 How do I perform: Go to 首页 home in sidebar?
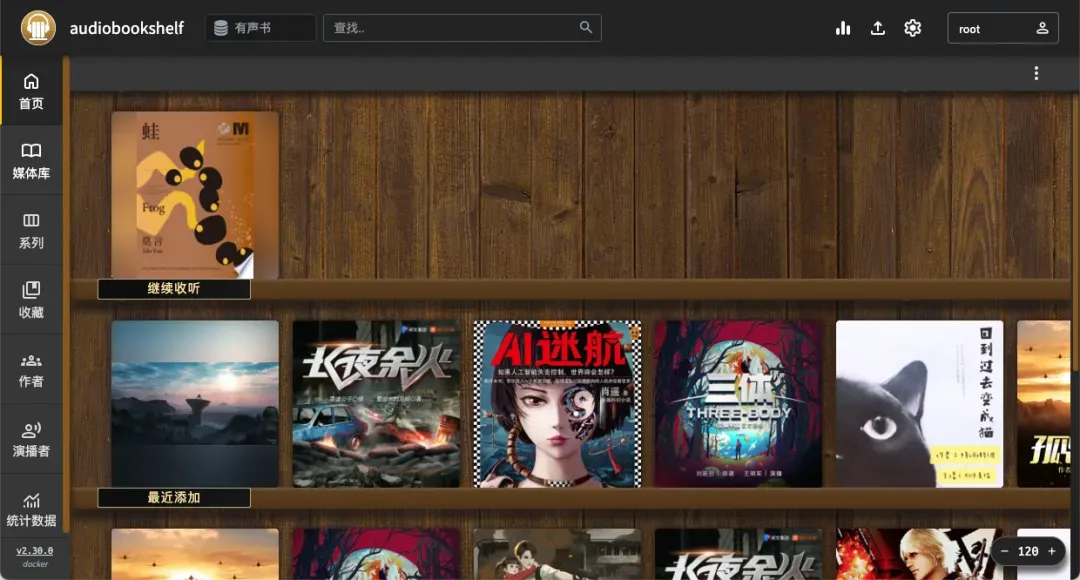[31, 91]
